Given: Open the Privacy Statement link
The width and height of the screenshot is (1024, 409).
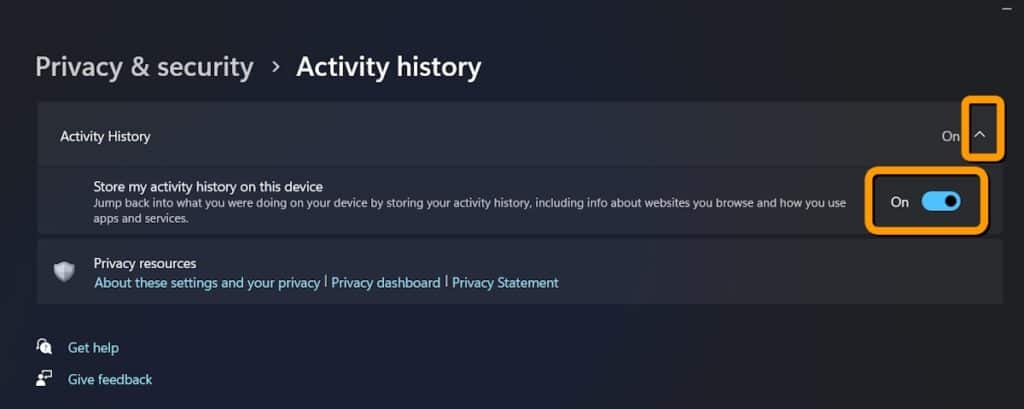Looking at the screenshot, I should point(505,283).
